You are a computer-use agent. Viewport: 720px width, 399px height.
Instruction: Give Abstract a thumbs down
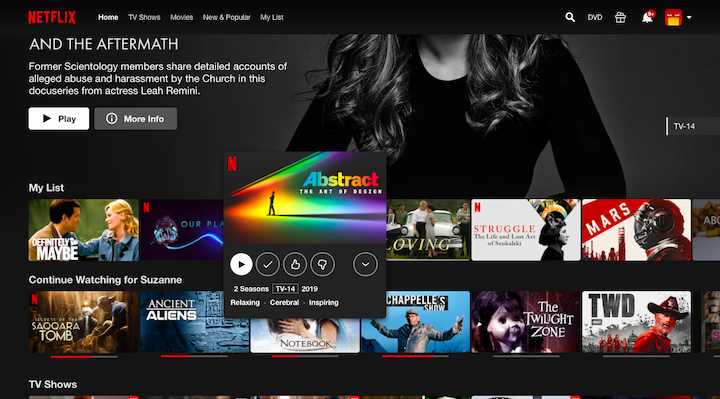tap(322, 264)
